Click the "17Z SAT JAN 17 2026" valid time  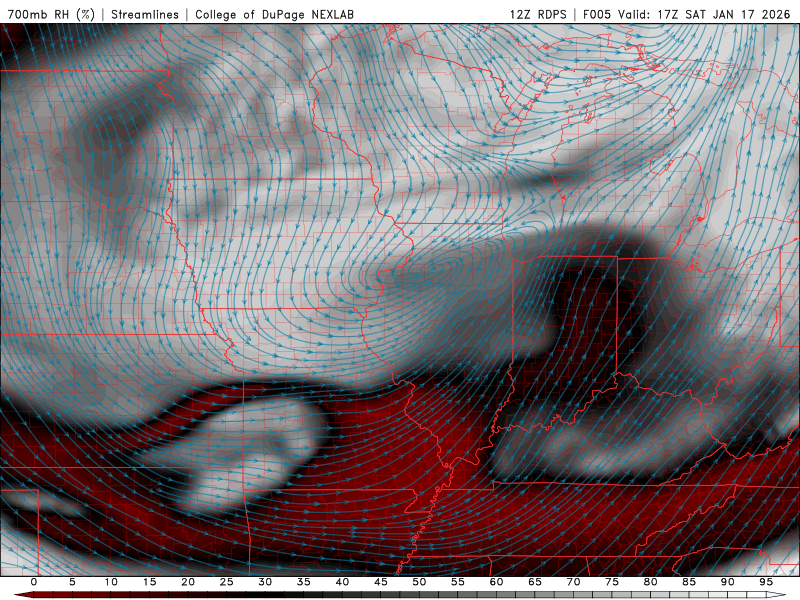point(724,14)
